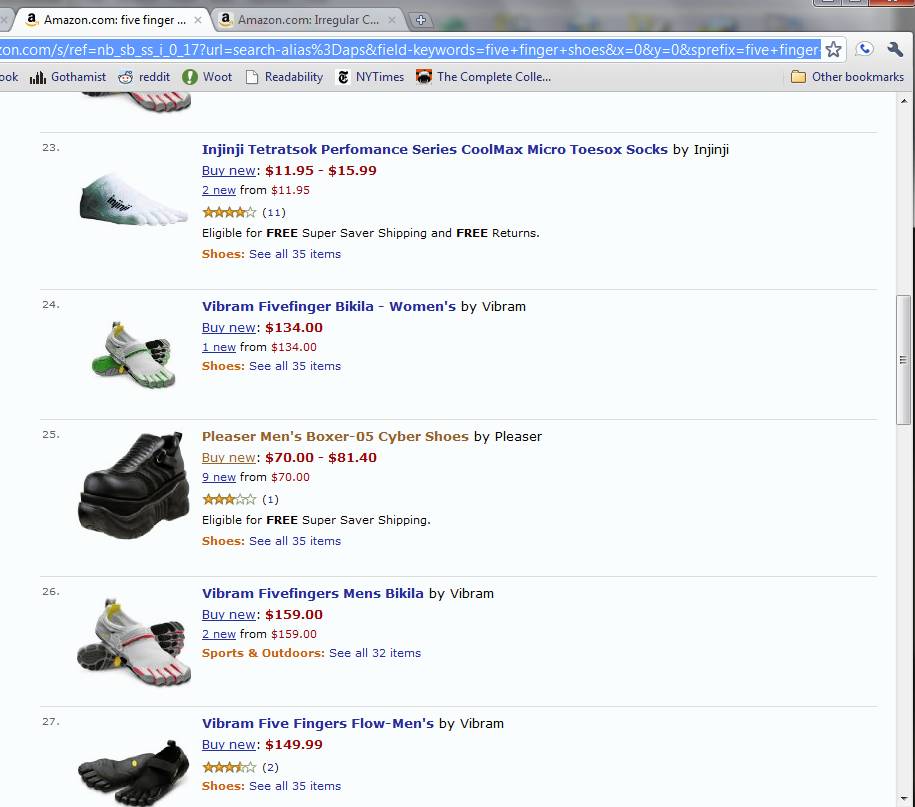Click the Readability page bookmark icon
The width and height of the screenshot is (915, 807).
click(x=251, y=76)
